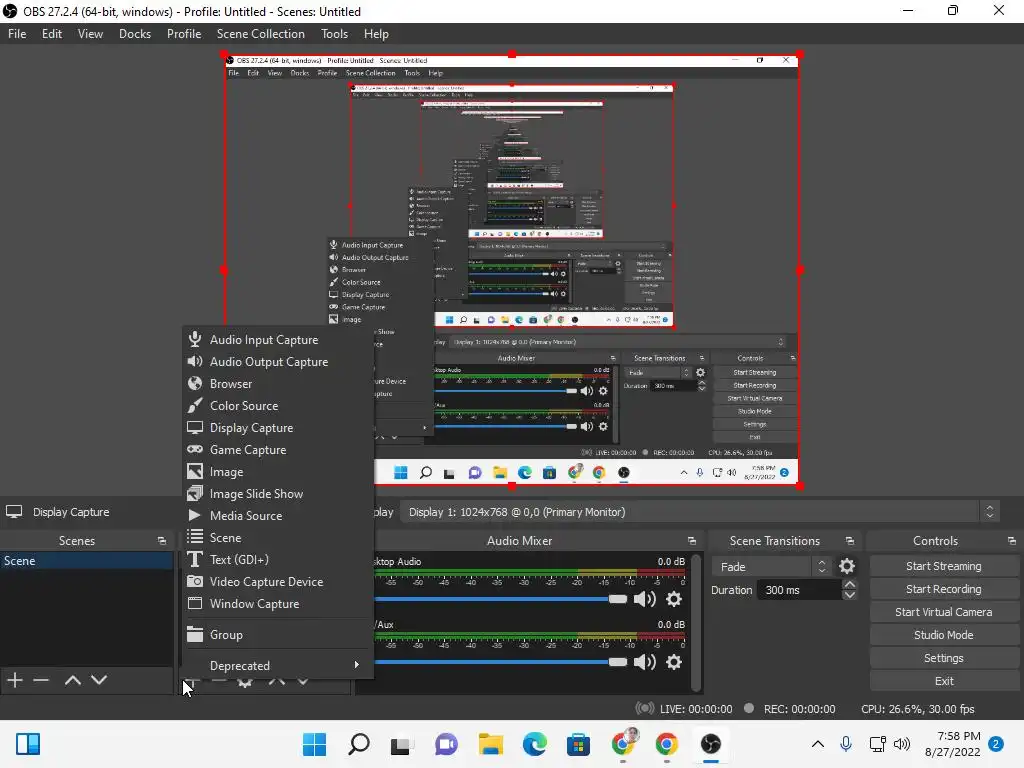The image size is (1024, 768).
Task: Click Start Streaming button
Action: coord(944,566)
